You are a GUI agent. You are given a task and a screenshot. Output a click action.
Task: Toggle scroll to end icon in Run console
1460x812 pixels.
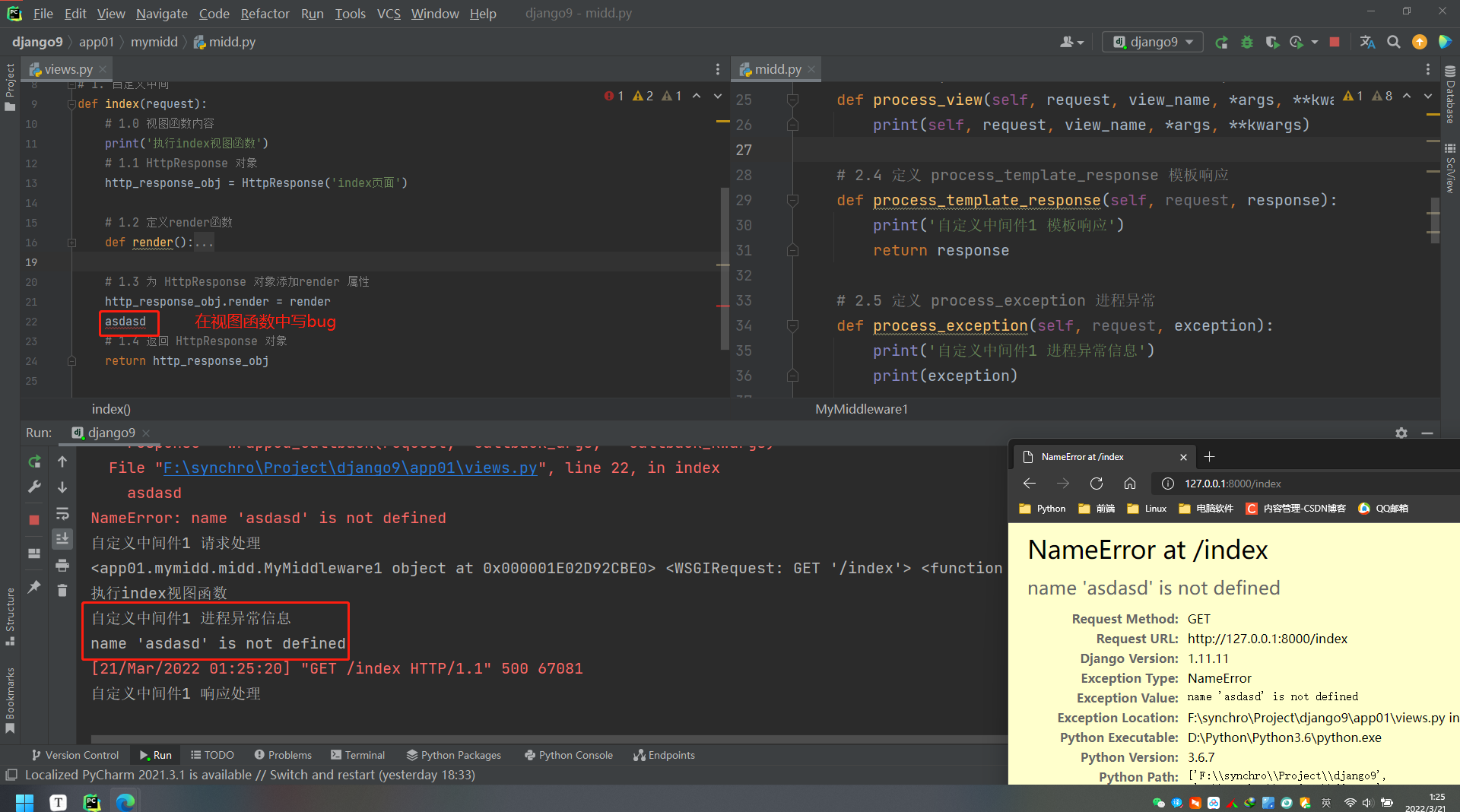point(62,538)
